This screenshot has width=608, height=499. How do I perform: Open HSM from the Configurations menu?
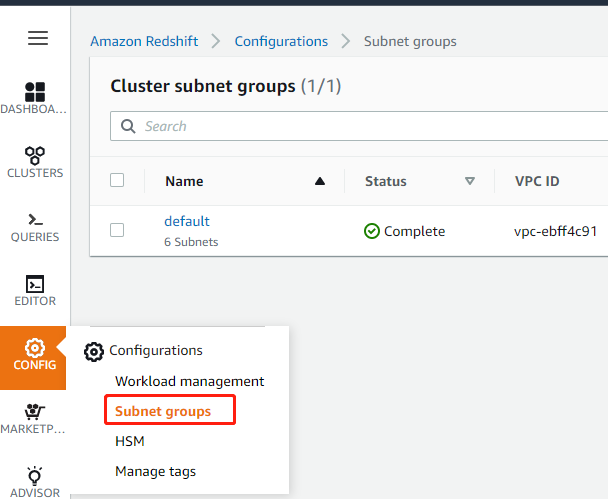pos(130,441)
